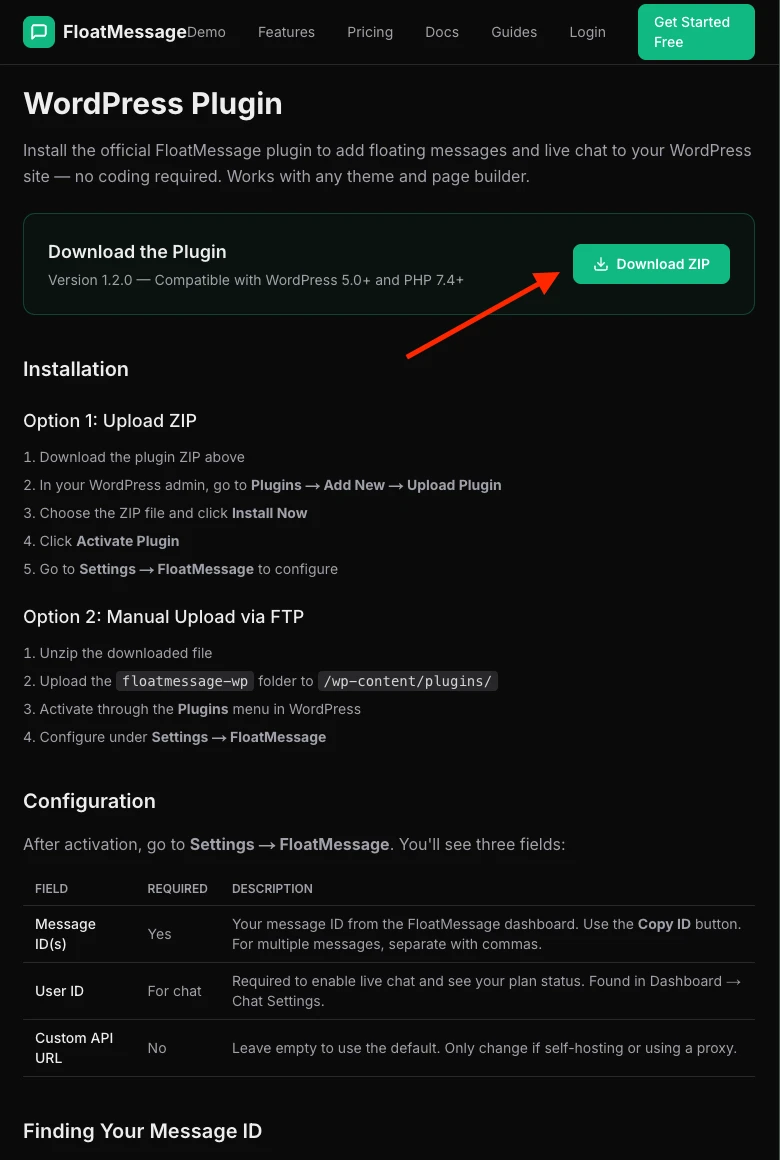Viewport: 780px width, 1160px height.
Task: Click step Download the plugin ZIP above
Action: tap(134, 457)
